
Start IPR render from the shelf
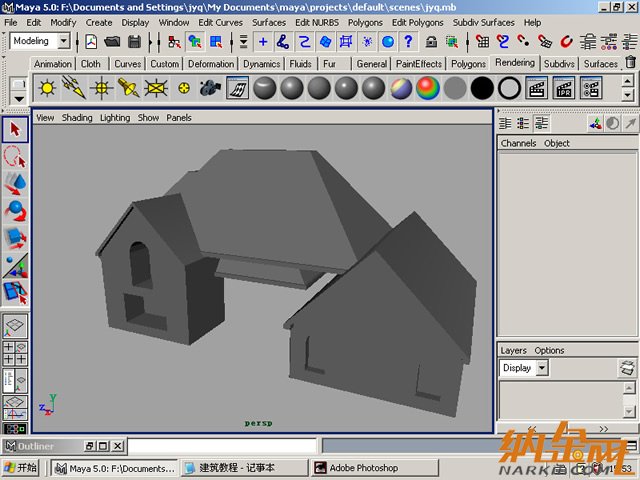coord(564,88)
